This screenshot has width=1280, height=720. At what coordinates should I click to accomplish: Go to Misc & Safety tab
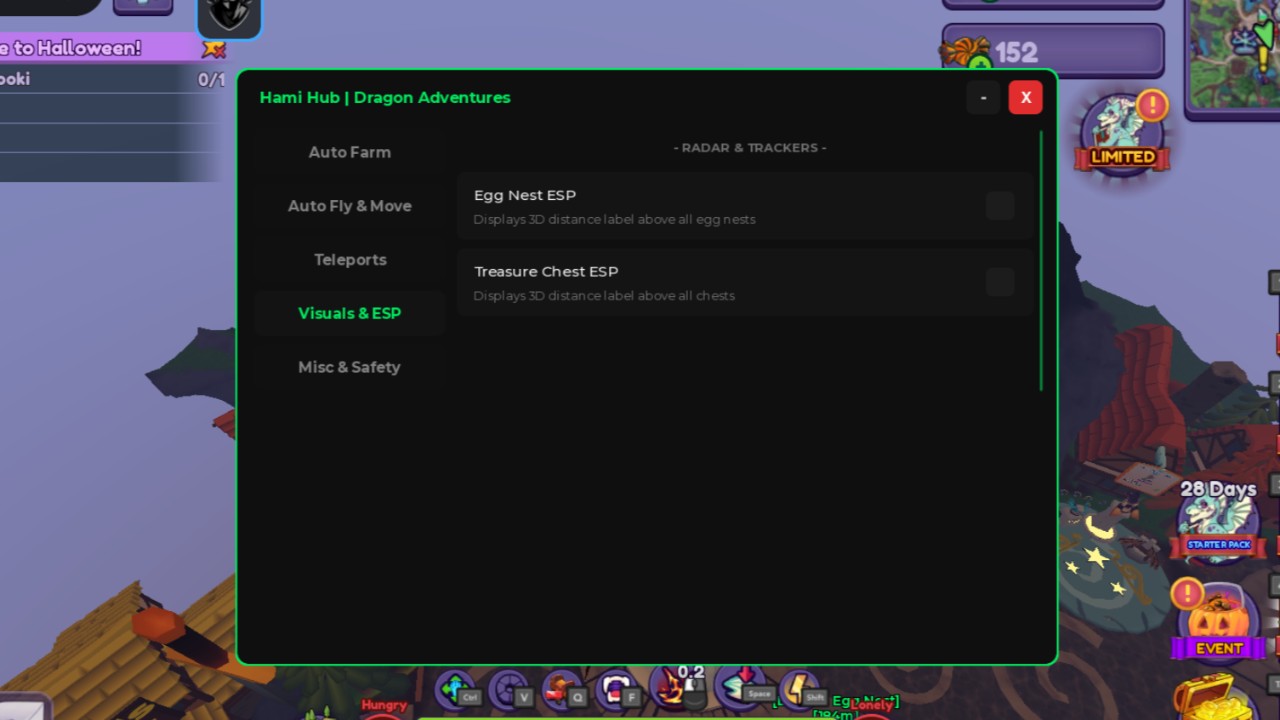[x=349, y=367]
